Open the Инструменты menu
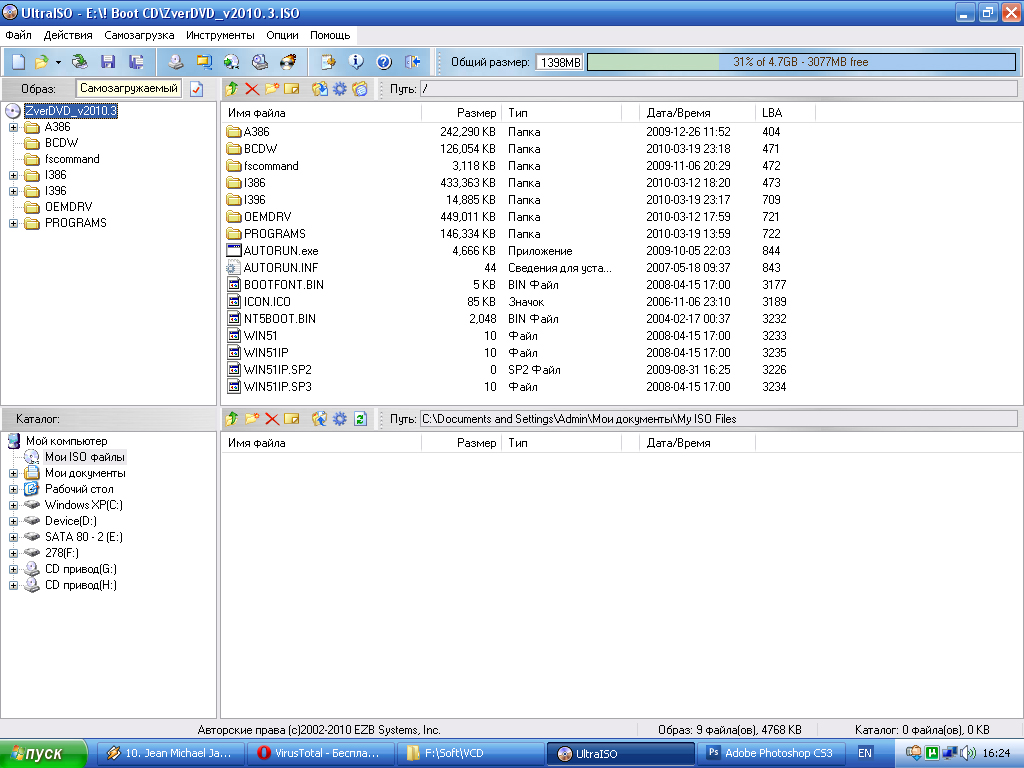The width and height of the screenshot is (1024, 768). tap(220, 35)
